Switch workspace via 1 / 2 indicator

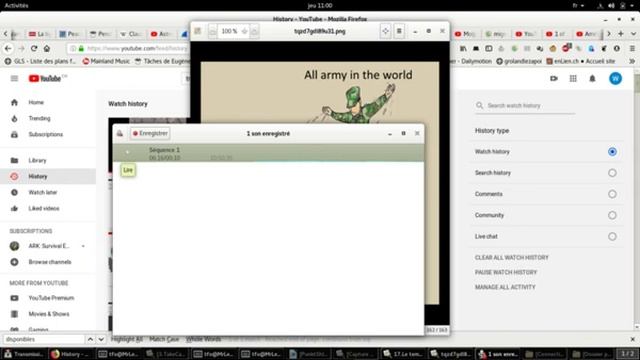tap(627, 353)
